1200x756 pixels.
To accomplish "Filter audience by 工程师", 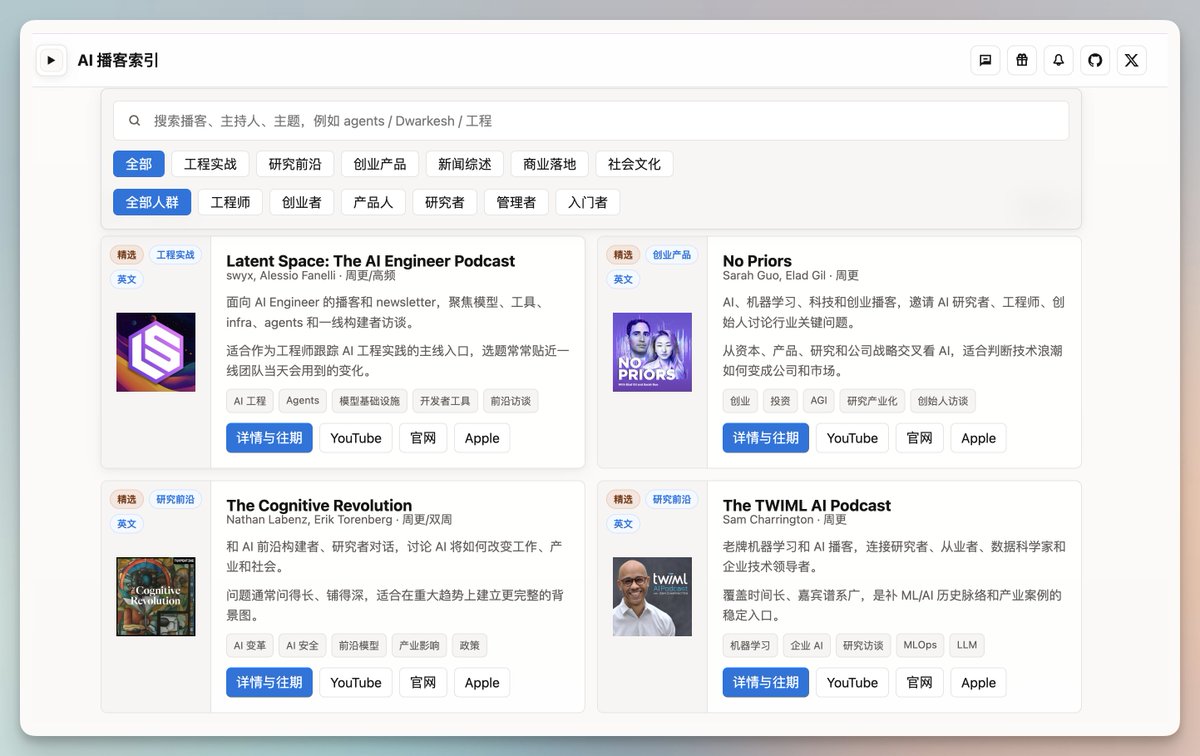I will point(230,202).
